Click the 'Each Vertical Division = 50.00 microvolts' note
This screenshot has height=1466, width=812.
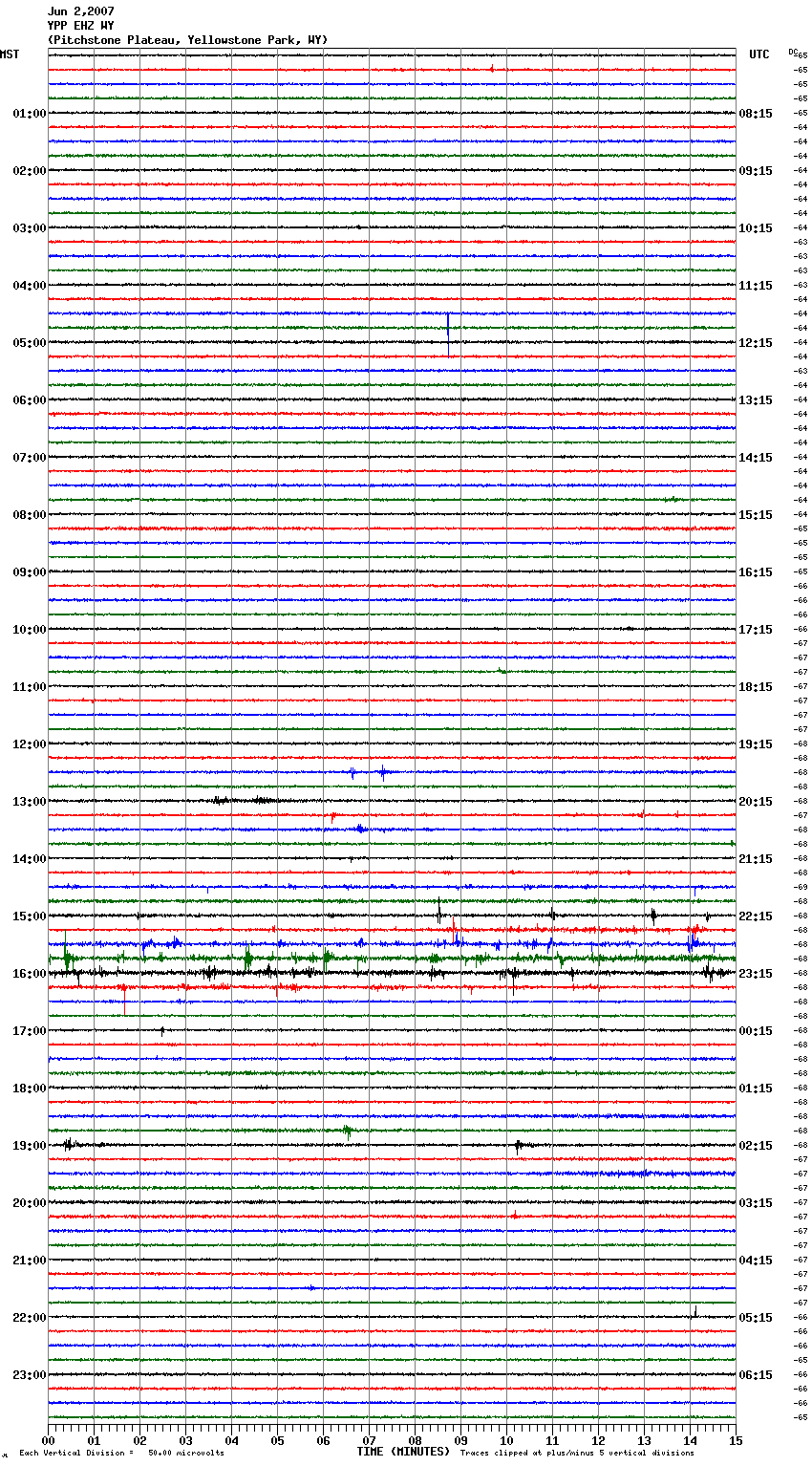click(x=121, y=1454)
